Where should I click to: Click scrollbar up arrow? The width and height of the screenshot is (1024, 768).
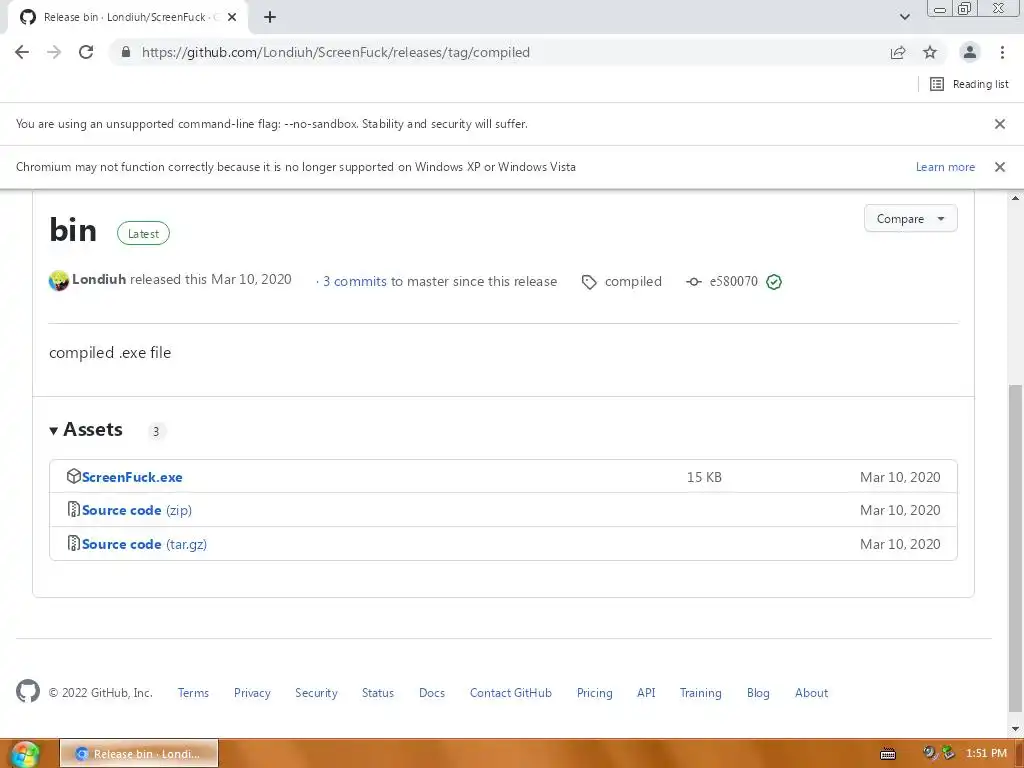tap(1016, 198)
